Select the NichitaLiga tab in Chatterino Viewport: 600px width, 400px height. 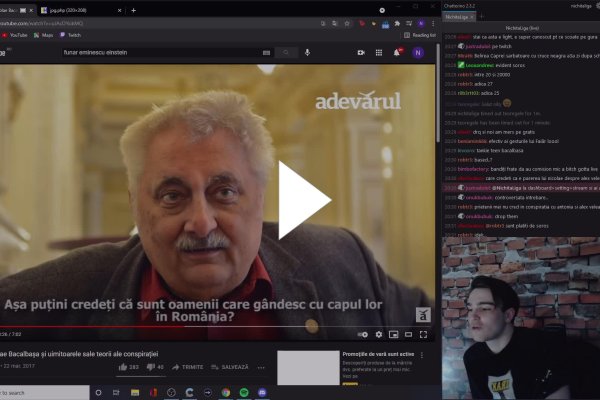[x=460, y=17]
